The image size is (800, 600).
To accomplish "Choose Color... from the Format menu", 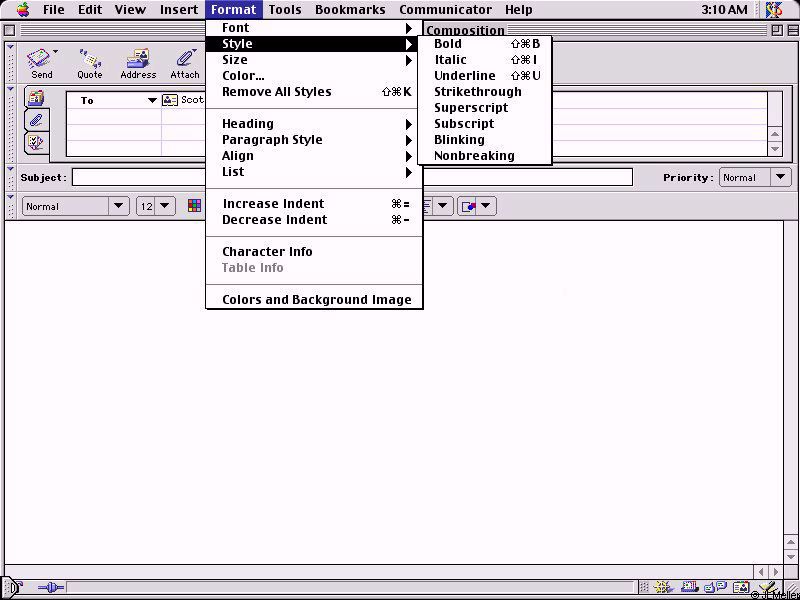I will pyautogui.click(x=314, y=76).
